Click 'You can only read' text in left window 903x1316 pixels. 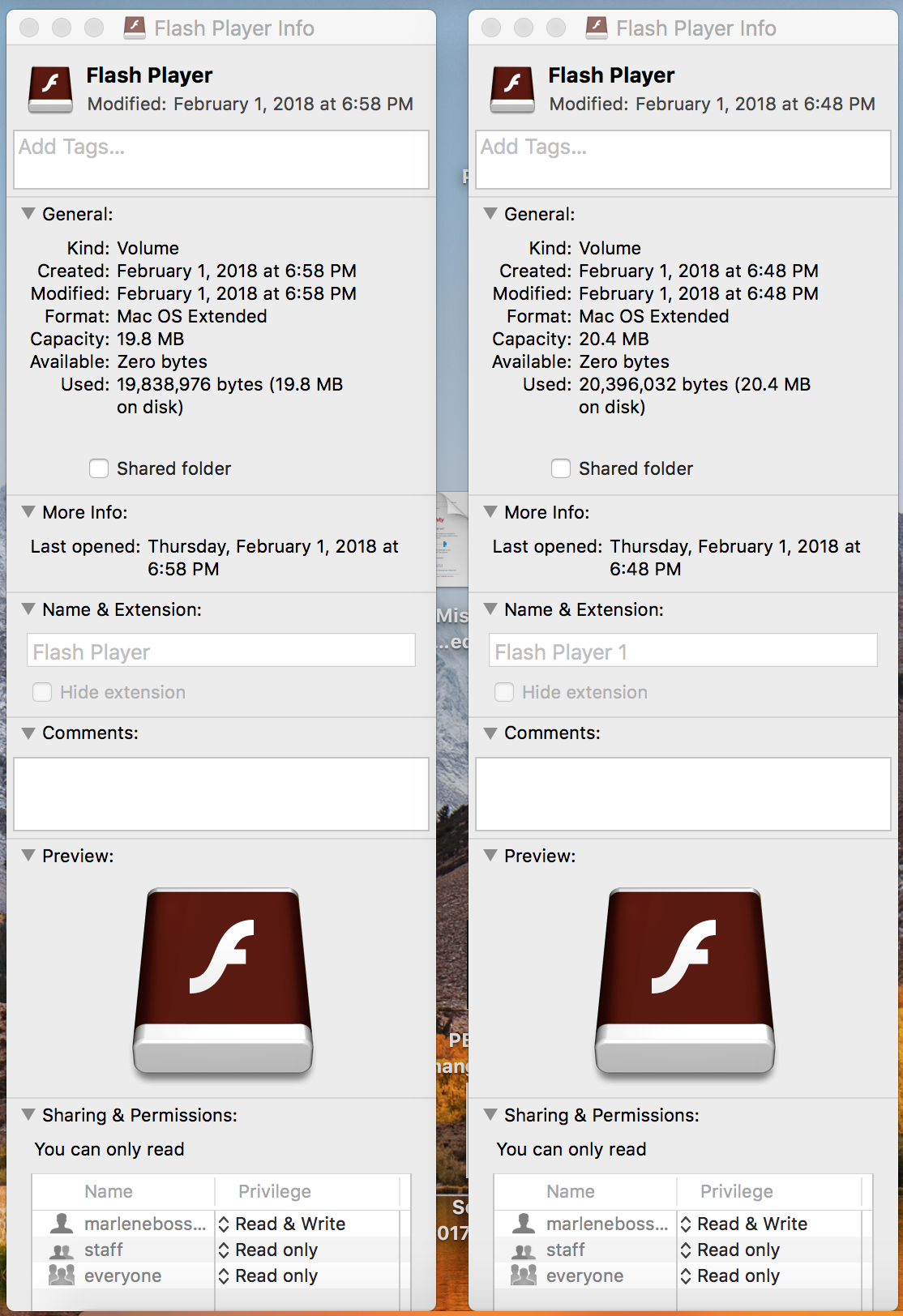pos(109,1149)
